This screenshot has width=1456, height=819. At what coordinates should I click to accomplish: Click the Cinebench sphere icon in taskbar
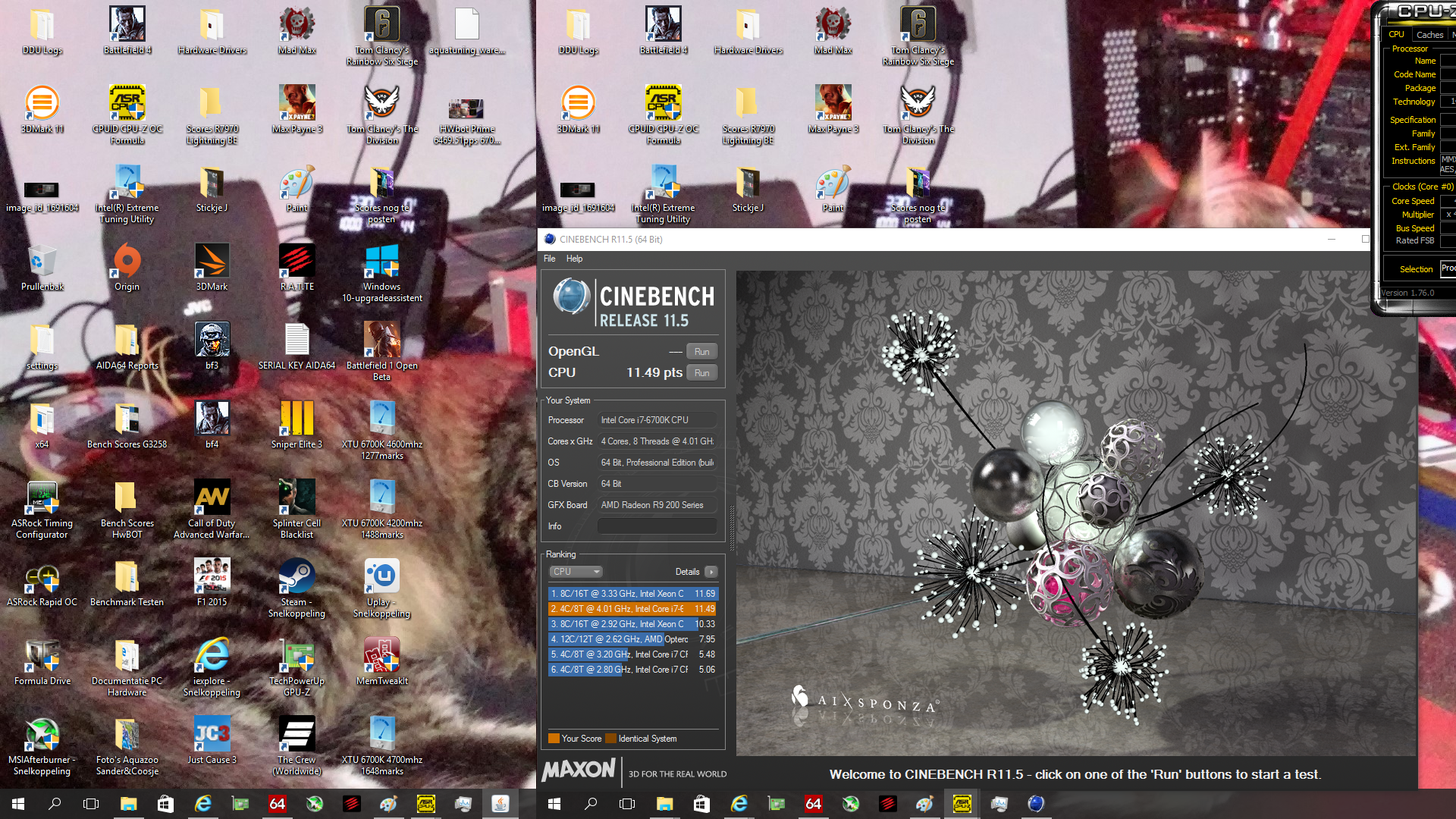pyautogui.click(x=1036, y=804)
